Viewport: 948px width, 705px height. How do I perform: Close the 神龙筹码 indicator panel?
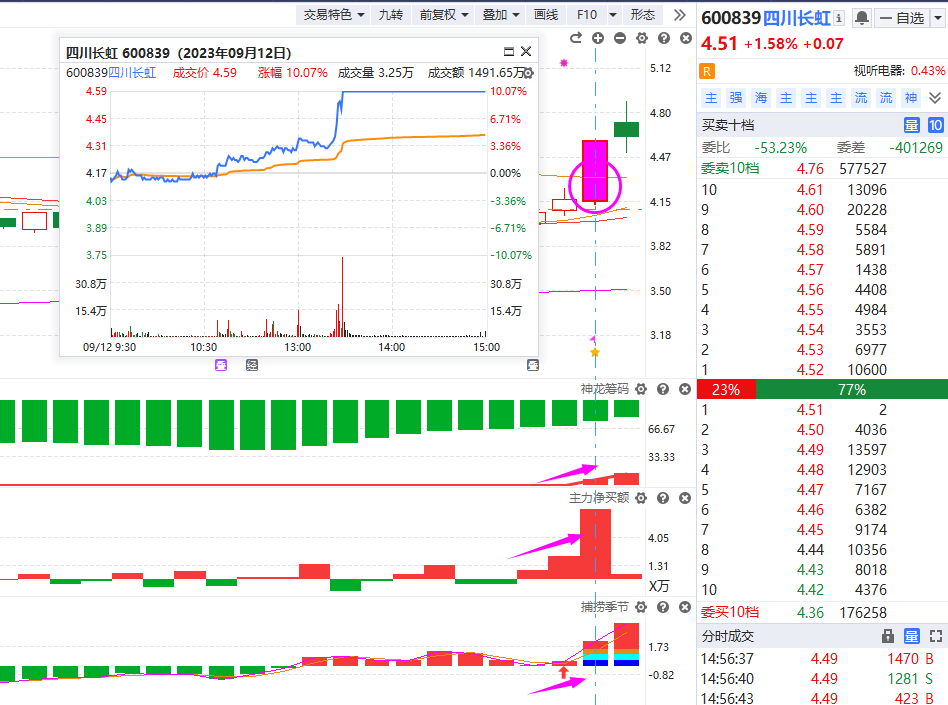(x=684, y=389)
